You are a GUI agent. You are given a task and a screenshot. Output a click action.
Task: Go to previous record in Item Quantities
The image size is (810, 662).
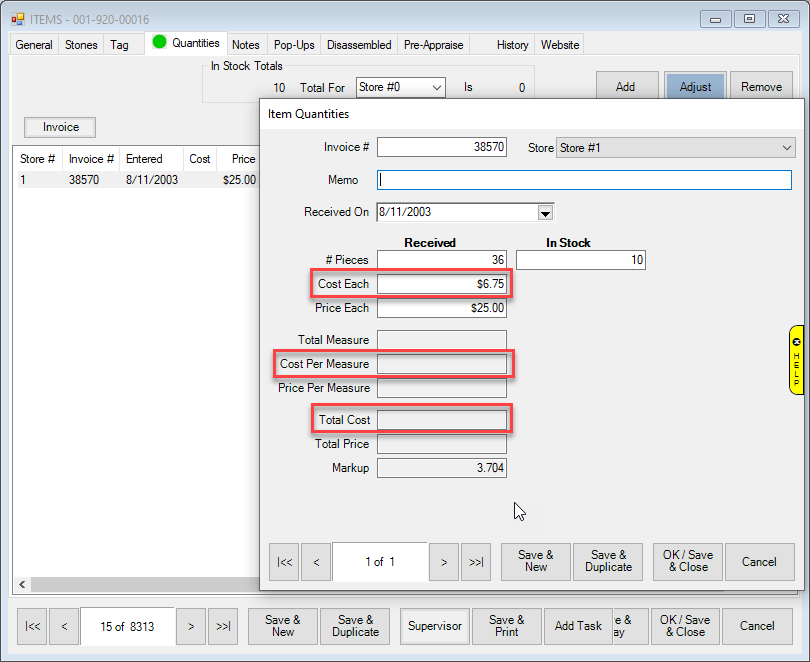click(x=316, y=562)
